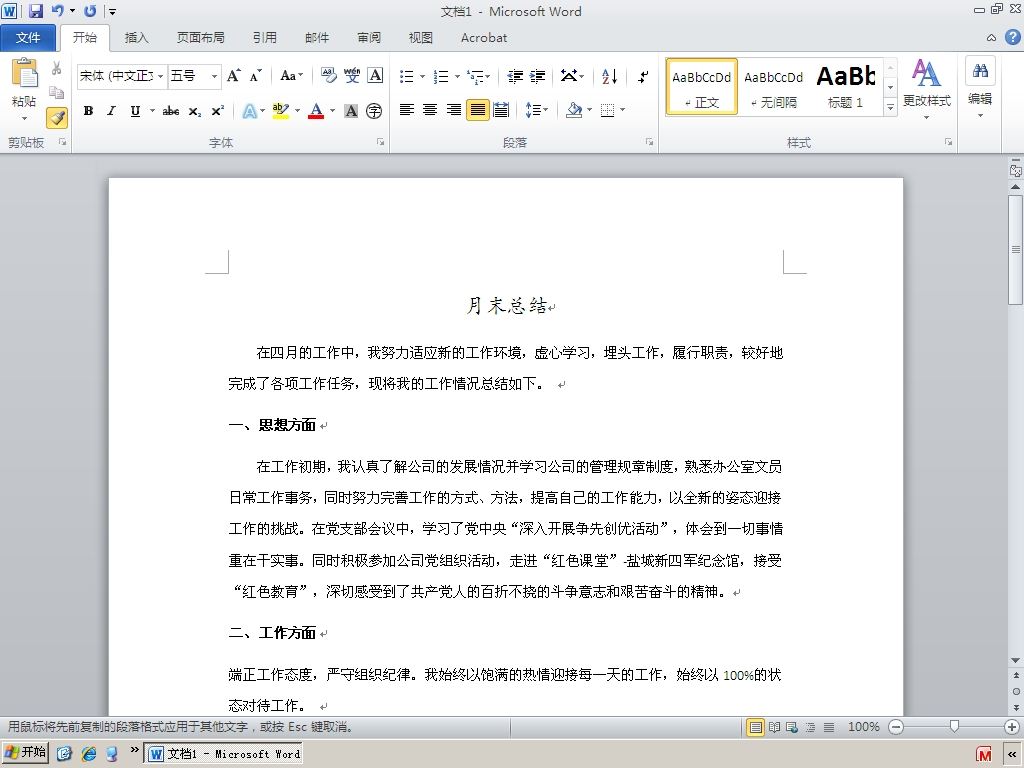Open Line Spacing dropdown
Screen dimensions: 1024x768
point(537,110)
